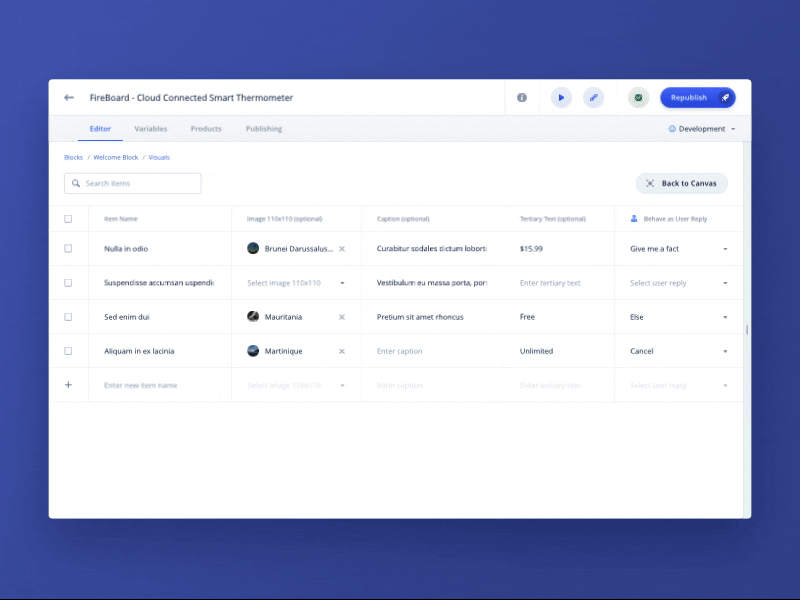Screen dimensions: 800x600
Task: Click the Visuals breadcrumb link
Action: pyautogui.click(x=159, y=157)
